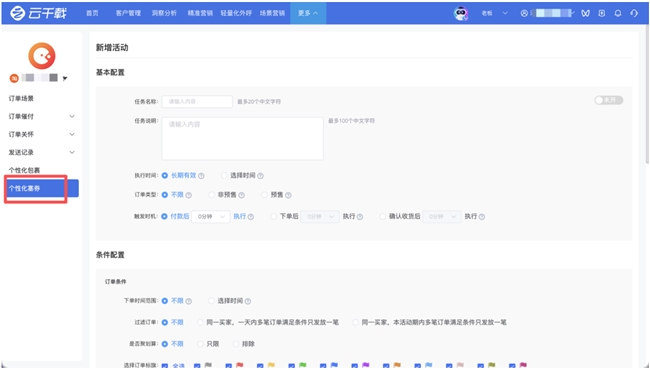Click help icon next to 非预售

tap(241, 195)
